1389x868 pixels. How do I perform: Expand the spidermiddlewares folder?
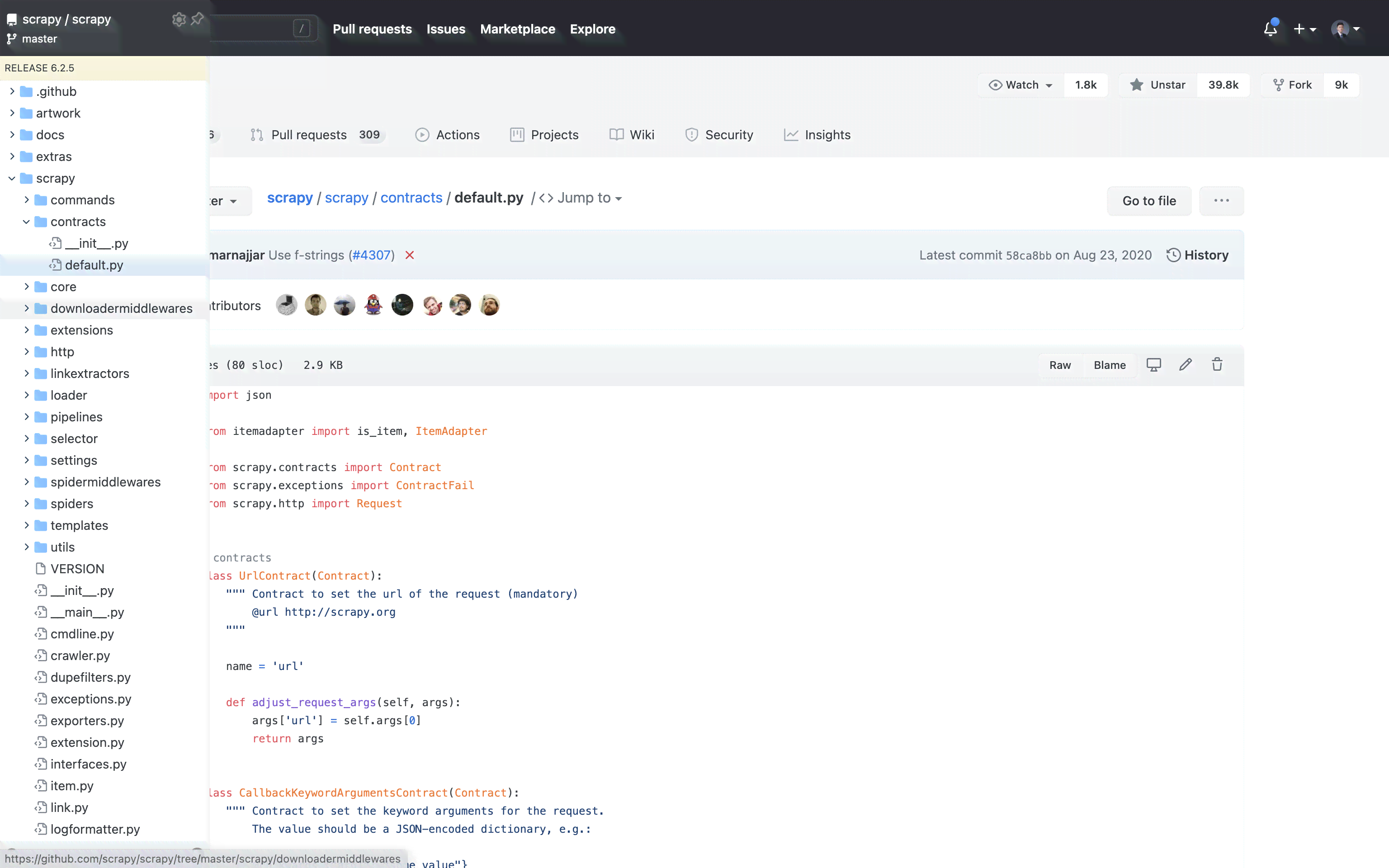(x=26, y=481)
